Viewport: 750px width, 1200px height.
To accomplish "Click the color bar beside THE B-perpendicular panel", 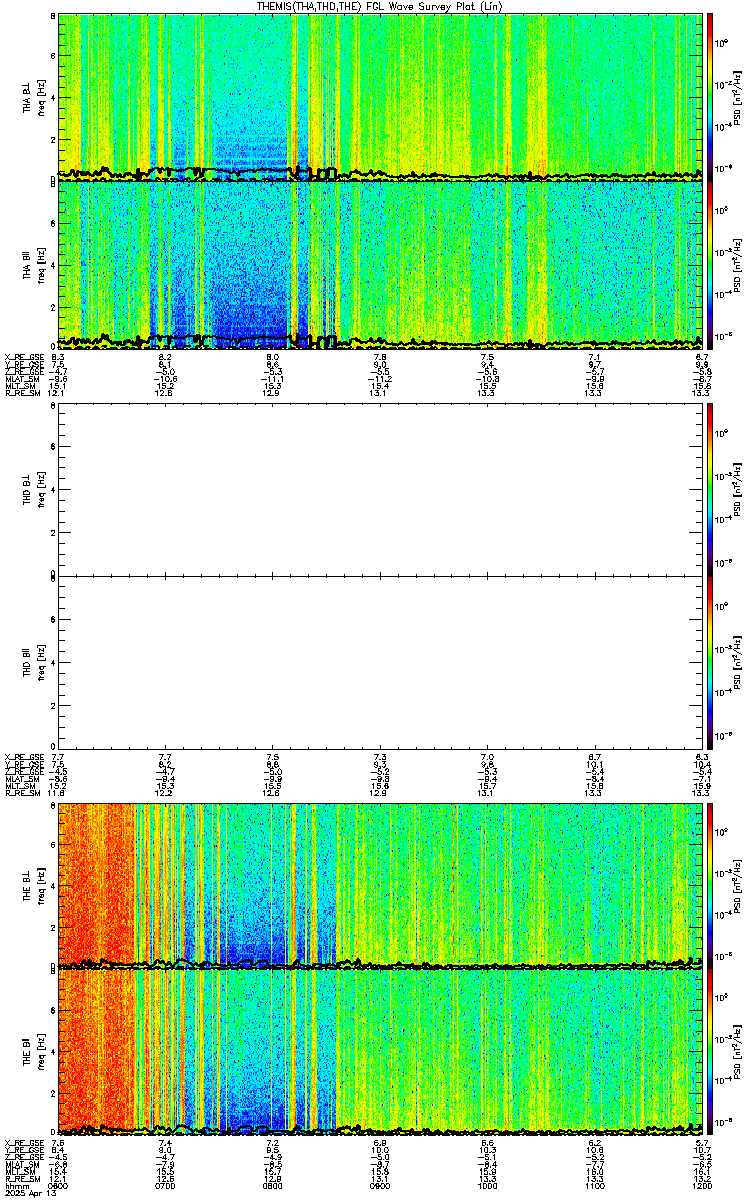I will coord(710,885).
